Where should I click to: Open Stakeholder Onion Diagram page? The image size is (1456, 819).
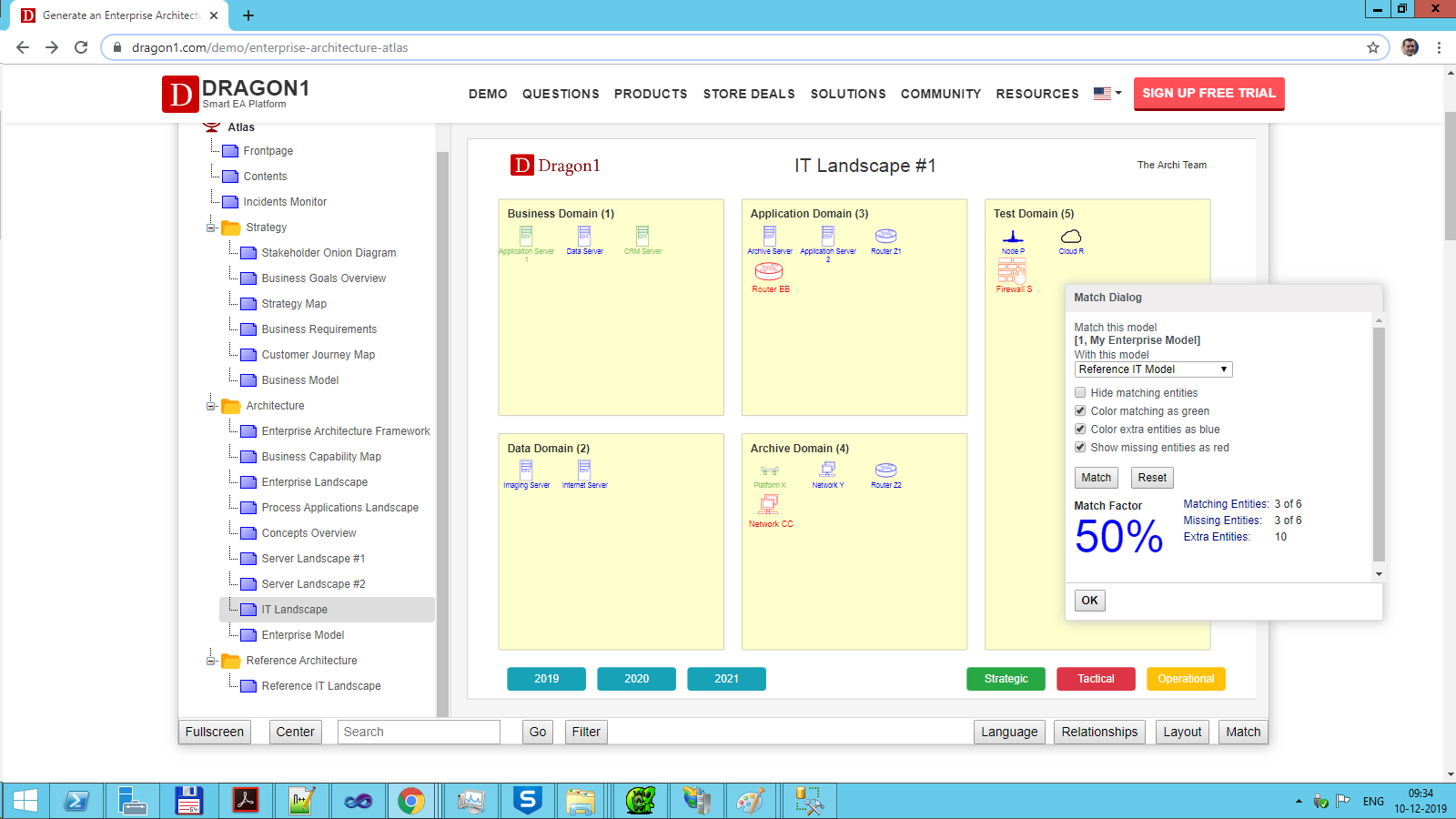[x=329, y=253]
